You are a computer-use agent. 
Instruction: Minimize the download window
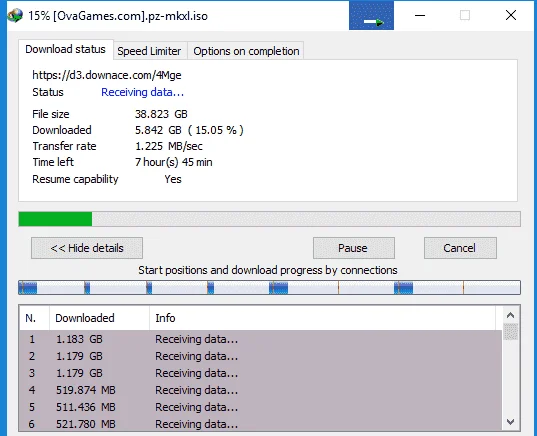[420, 15]
